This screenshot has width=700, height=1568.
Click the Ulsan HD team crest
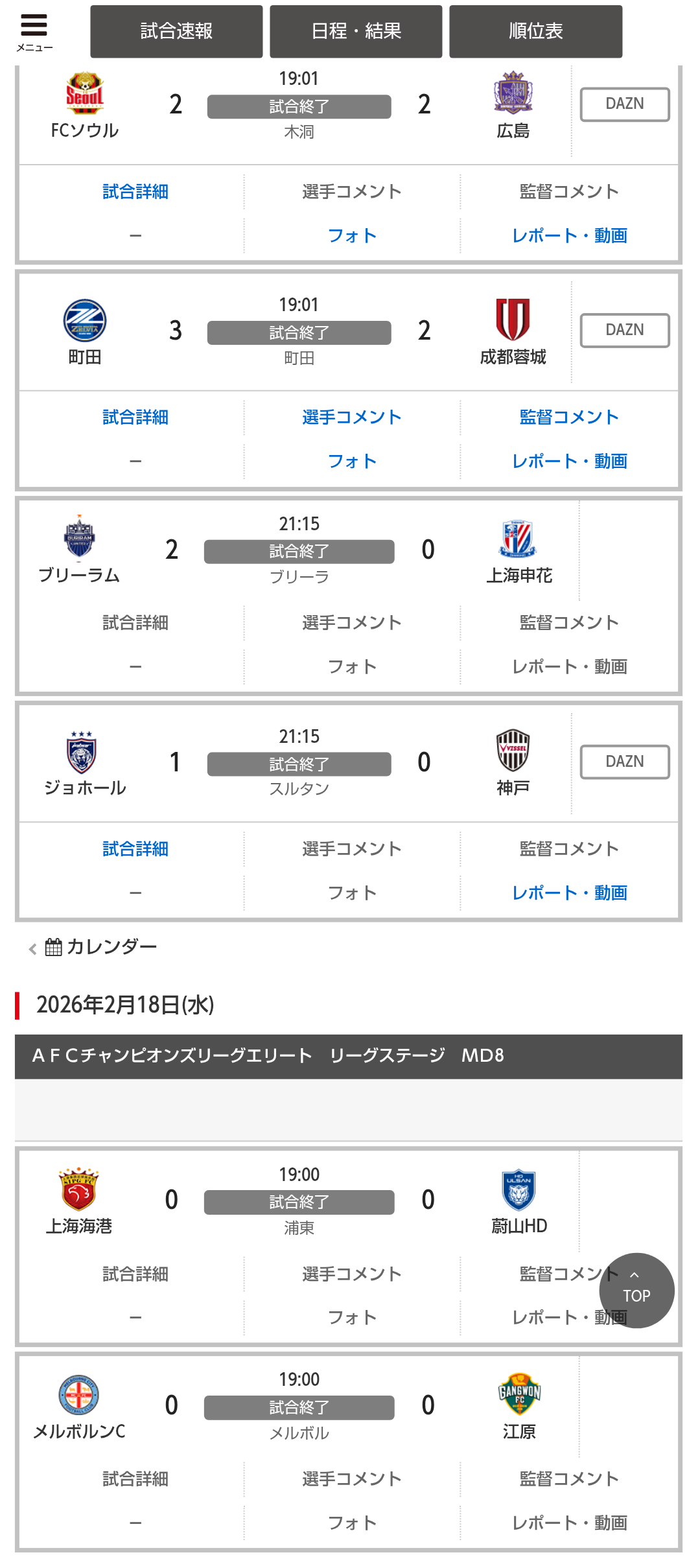[519, 1190]
